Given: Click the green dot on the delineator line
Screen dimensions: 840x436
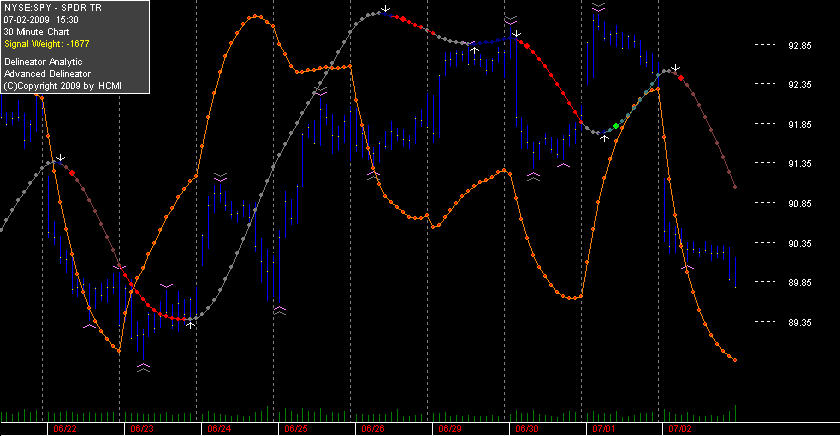Looking at the screenshot, I should (616, 126).
